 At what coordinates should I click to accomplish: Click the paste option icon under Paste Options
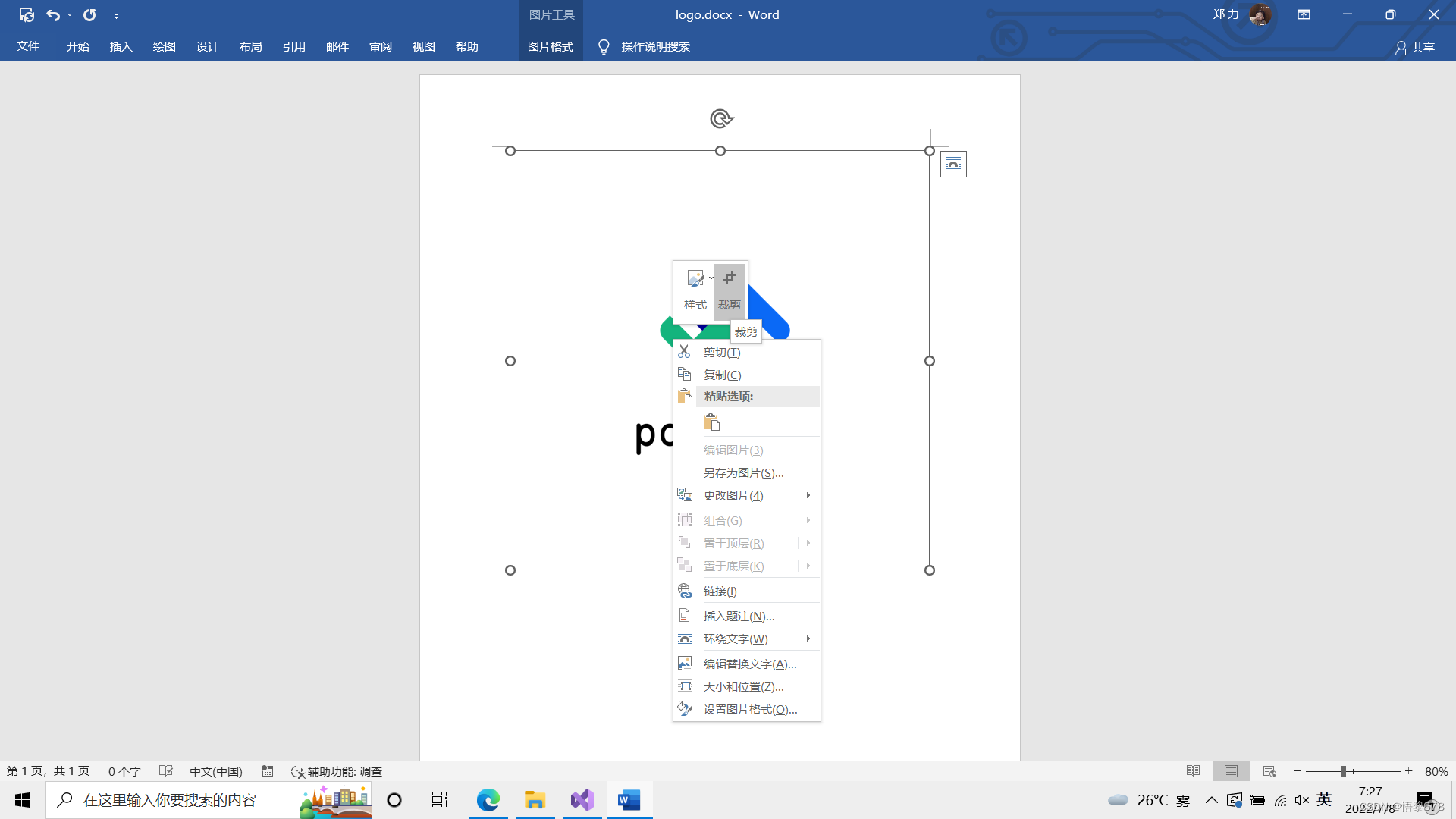coord(711,422)
